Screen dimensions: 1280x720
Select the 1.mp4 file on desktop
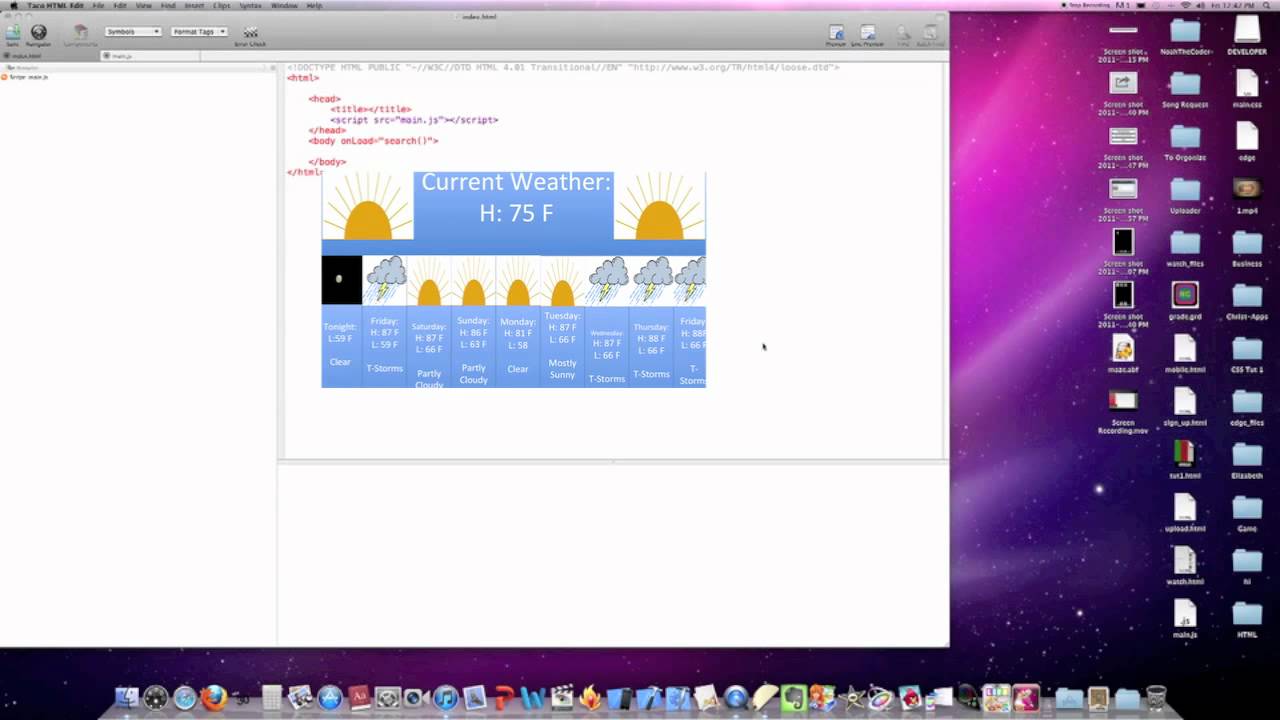point(1247,194)
